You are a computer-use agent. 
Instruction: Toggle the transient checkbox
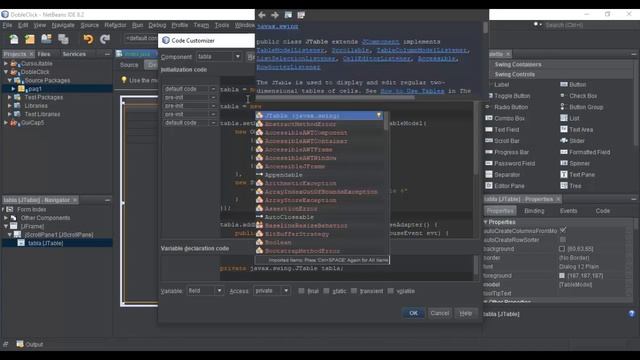354,291
